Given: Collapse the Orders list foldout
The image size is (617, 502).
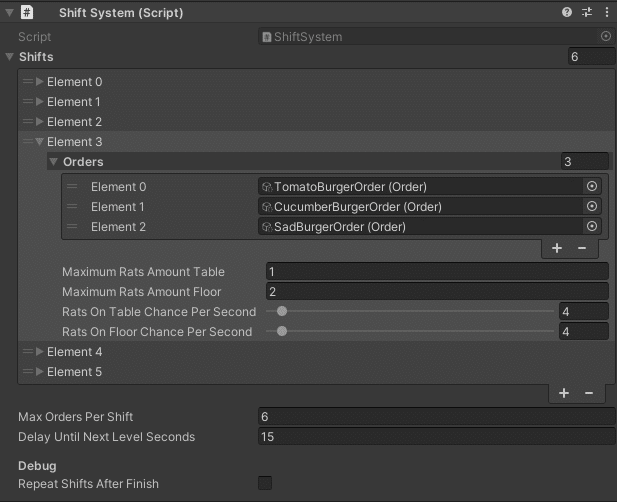Looking at the screenshot, I should [53, 162].
